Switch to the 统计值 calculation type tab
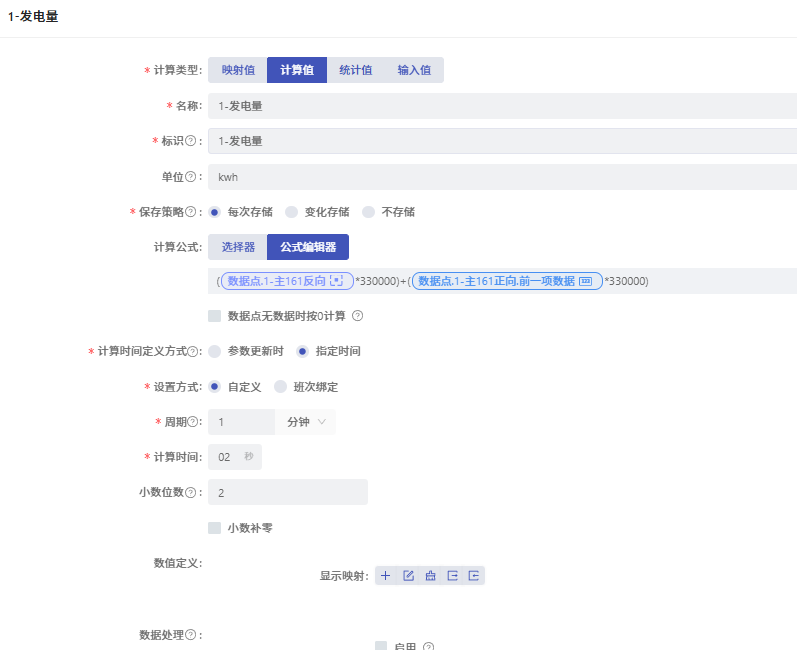 tap(355, 70)
